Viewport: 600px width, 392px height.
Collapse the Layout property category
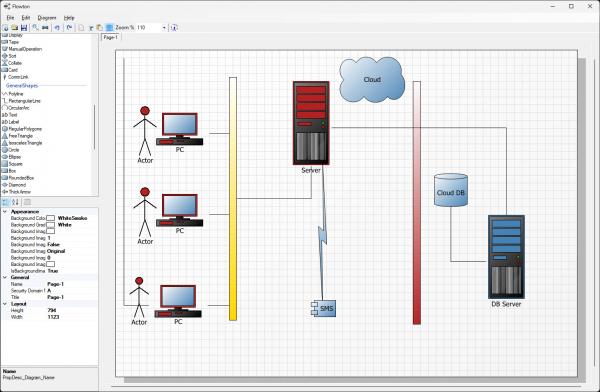5,304
